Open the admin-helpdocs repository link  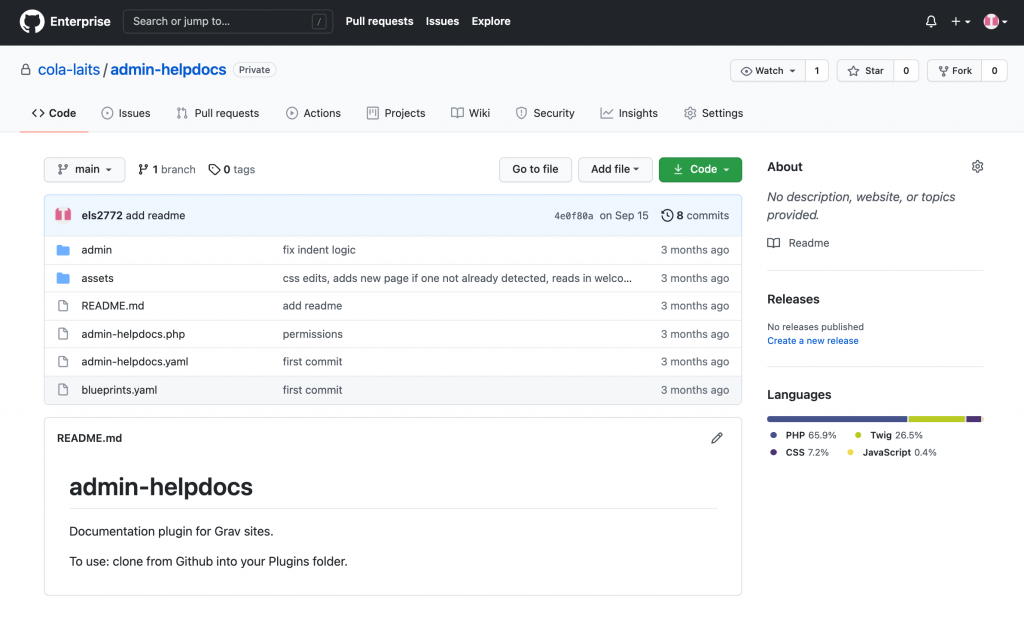168,70
